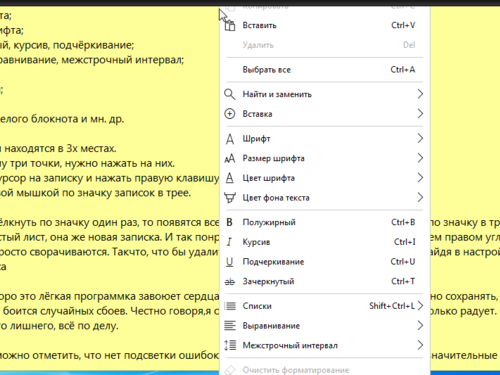This screenshot has width=500, height=375.
Task: Click the Ctrl+T shortcut label
Action: coord(403,282)
